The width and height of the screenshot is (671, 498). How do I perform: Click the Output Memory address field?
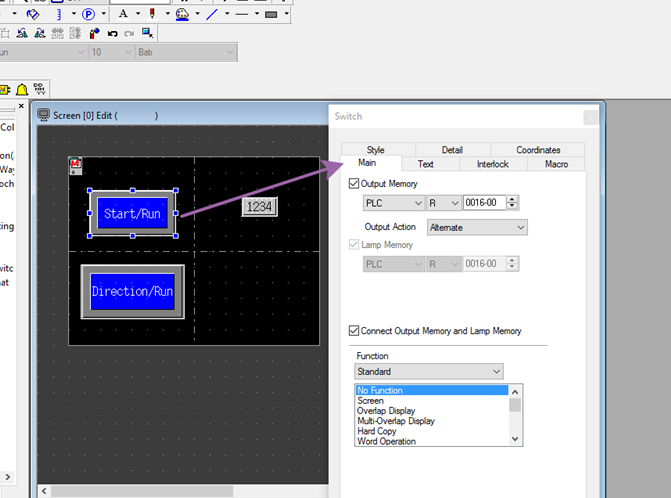pos(484,203)
